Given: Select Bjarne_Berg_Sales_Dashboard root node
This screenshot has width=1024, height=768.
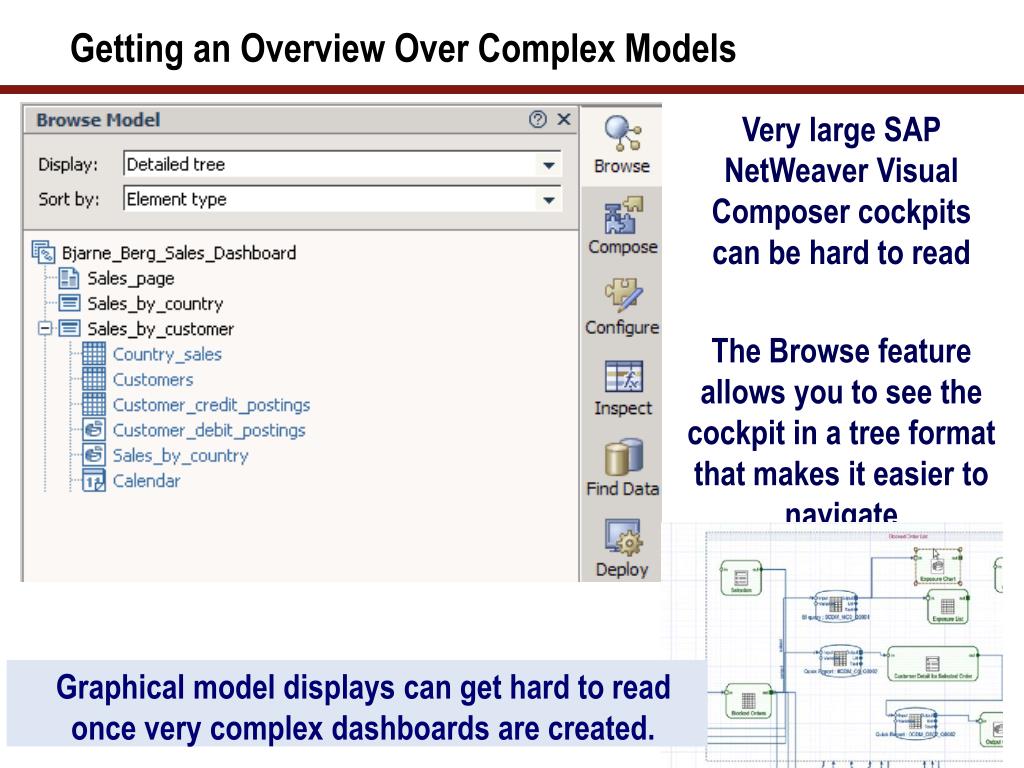Looking at the screenshot, I should [x=179, y=253].
